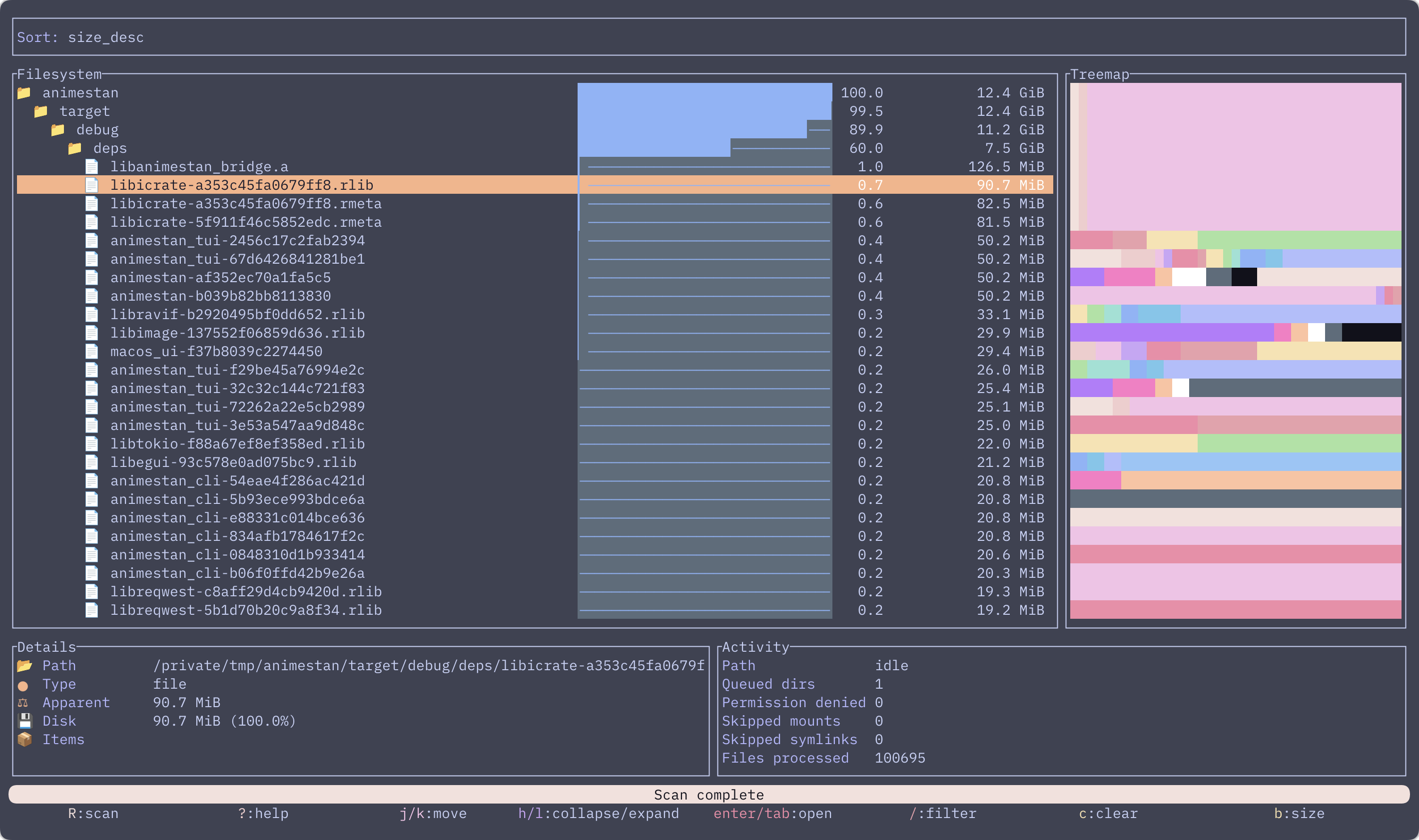Click the deps folder icon
Viewport: 1419px width, 840px height.
tap(75, 148)
